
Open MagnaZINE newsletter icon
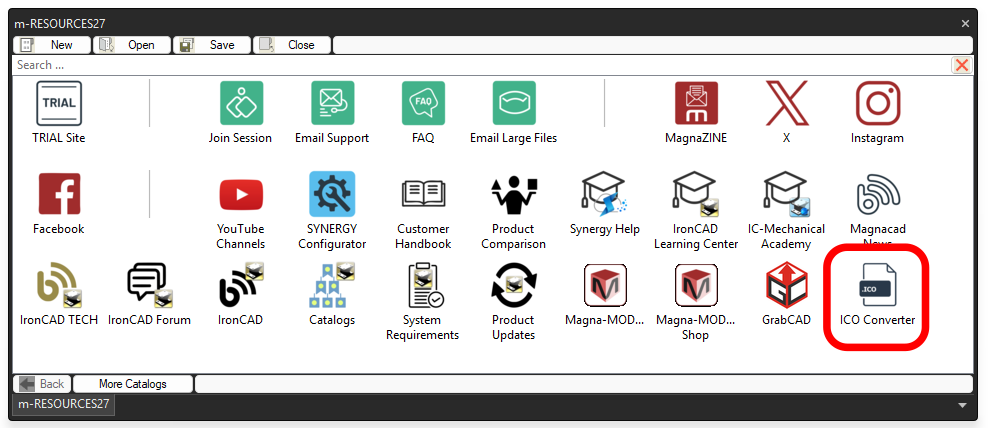(696, 103)
